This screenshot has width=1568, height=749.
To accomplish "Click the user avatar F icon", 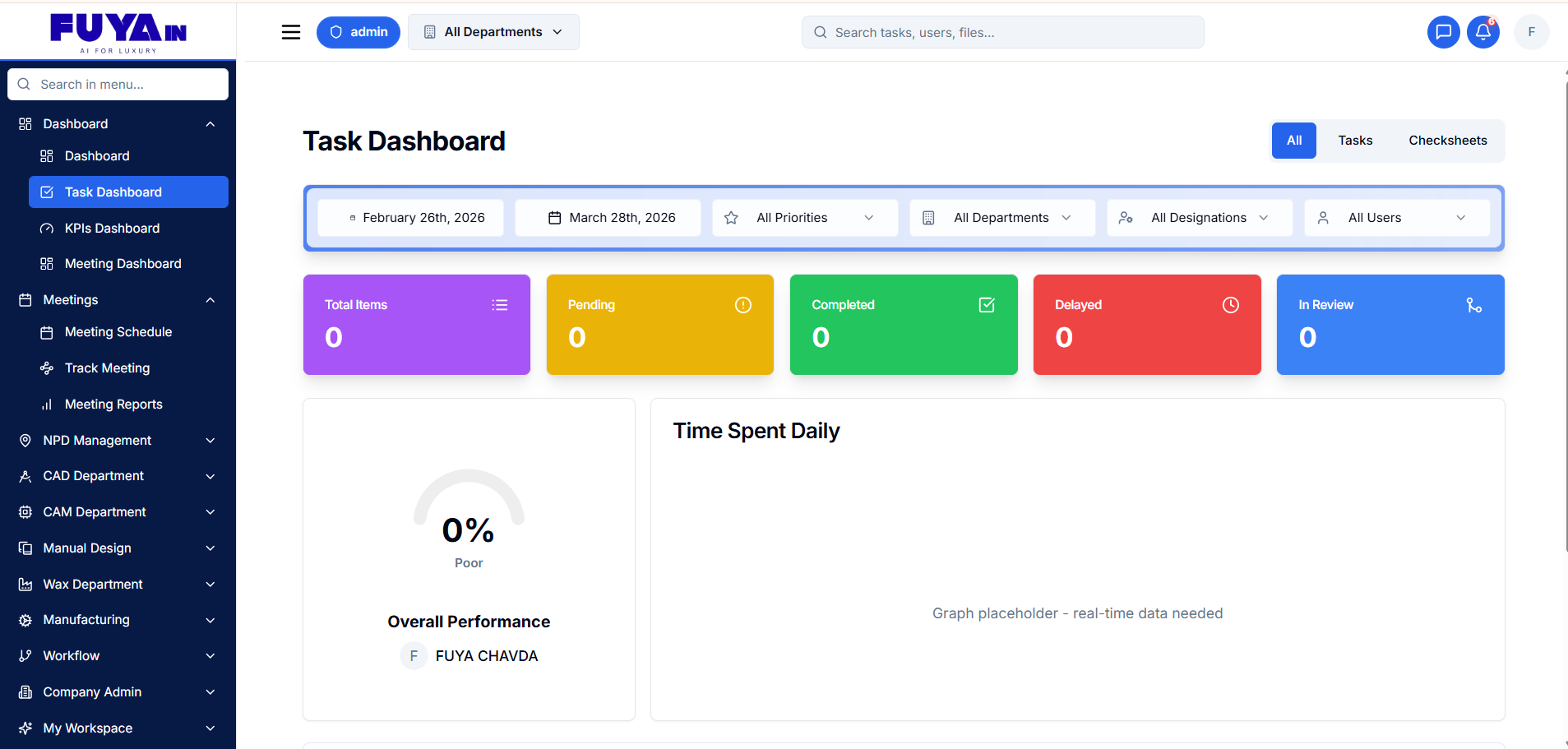I will pos(1531,32).
